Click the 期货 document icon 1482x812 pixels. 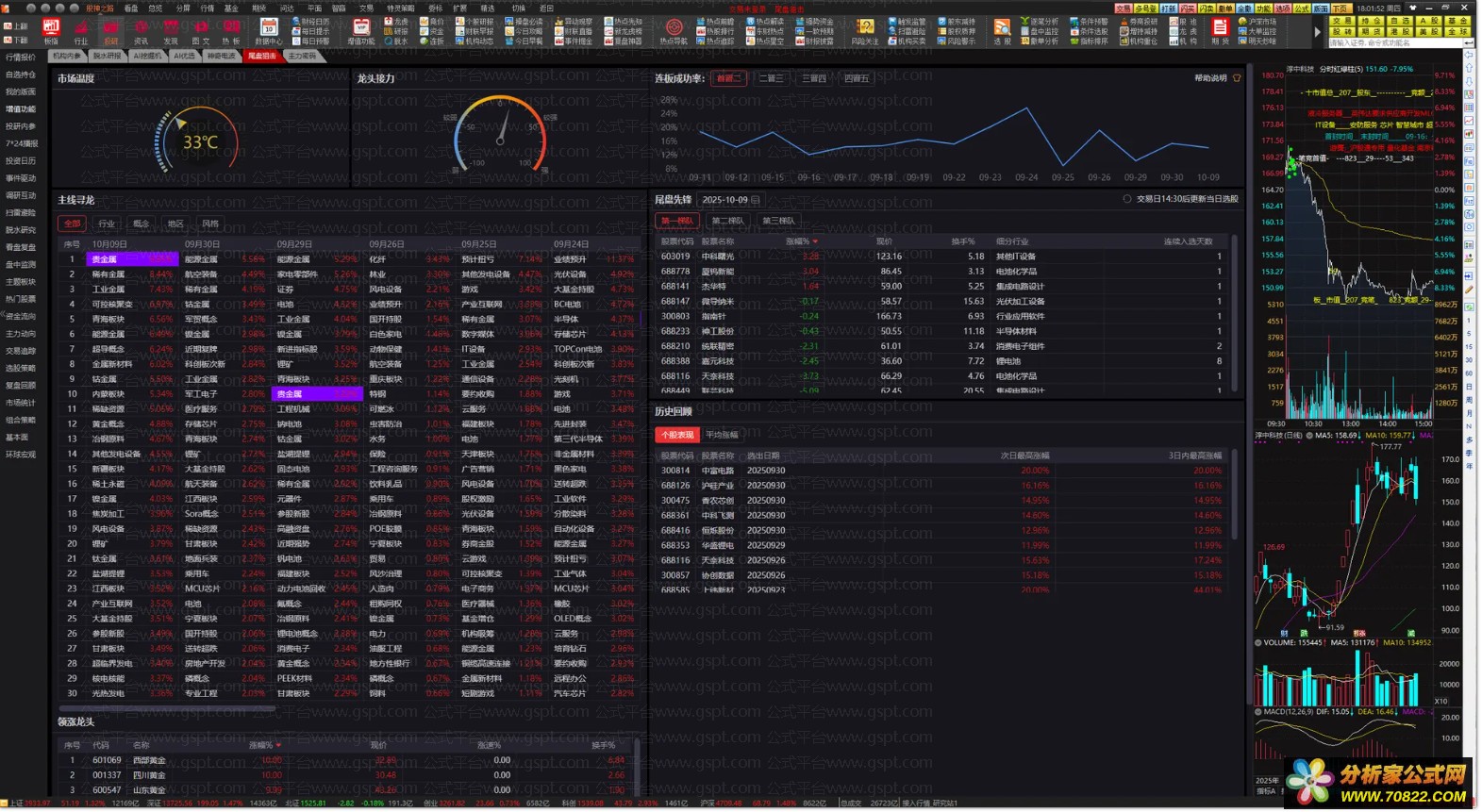click(1220, 28)
